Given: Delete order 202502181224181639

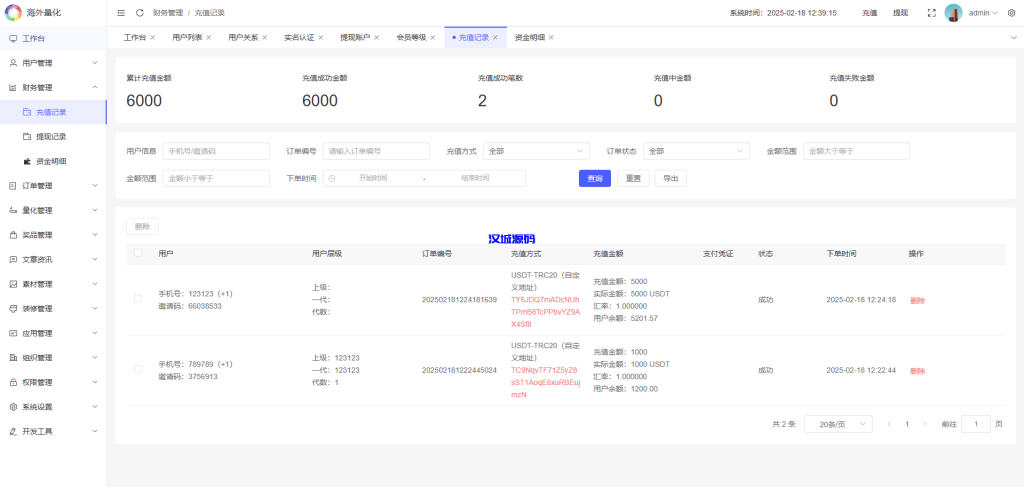Looking at the screenshot, I should pyautogui.click(x=918, y=301).
